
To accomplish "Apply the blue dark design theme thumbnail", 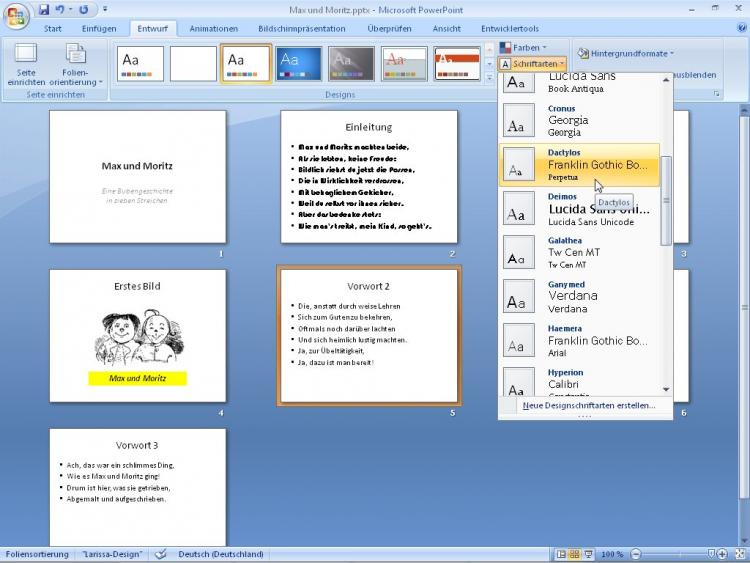I will 299,63.
